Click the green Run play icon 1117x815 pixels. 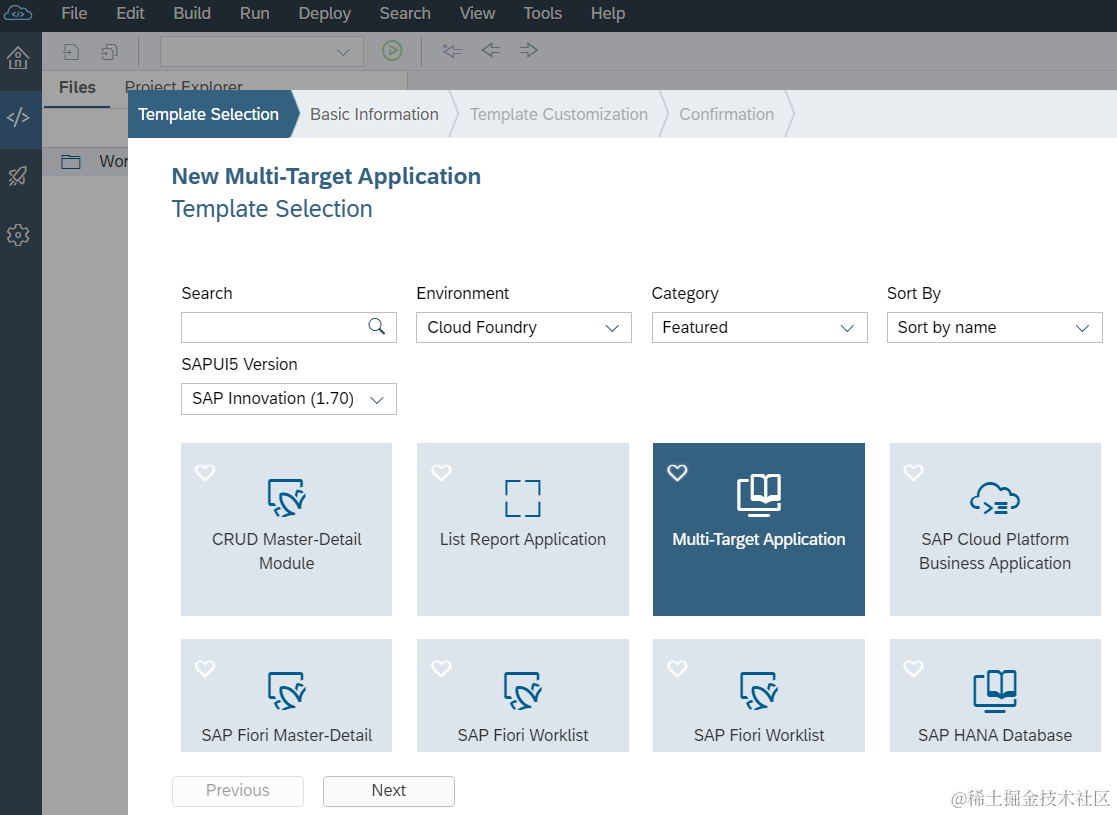pos(392,51)
